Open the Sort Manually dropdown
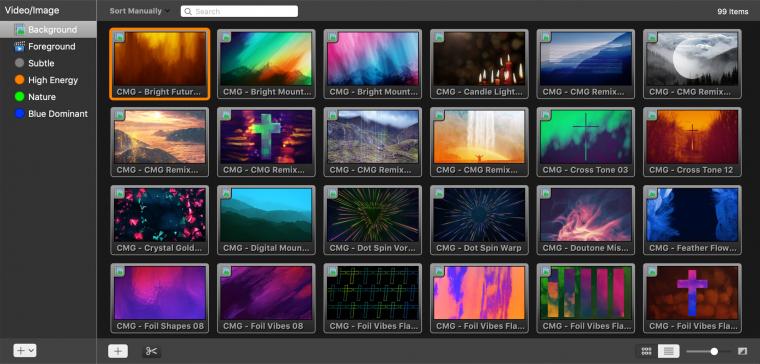 [x=140, y=11]
